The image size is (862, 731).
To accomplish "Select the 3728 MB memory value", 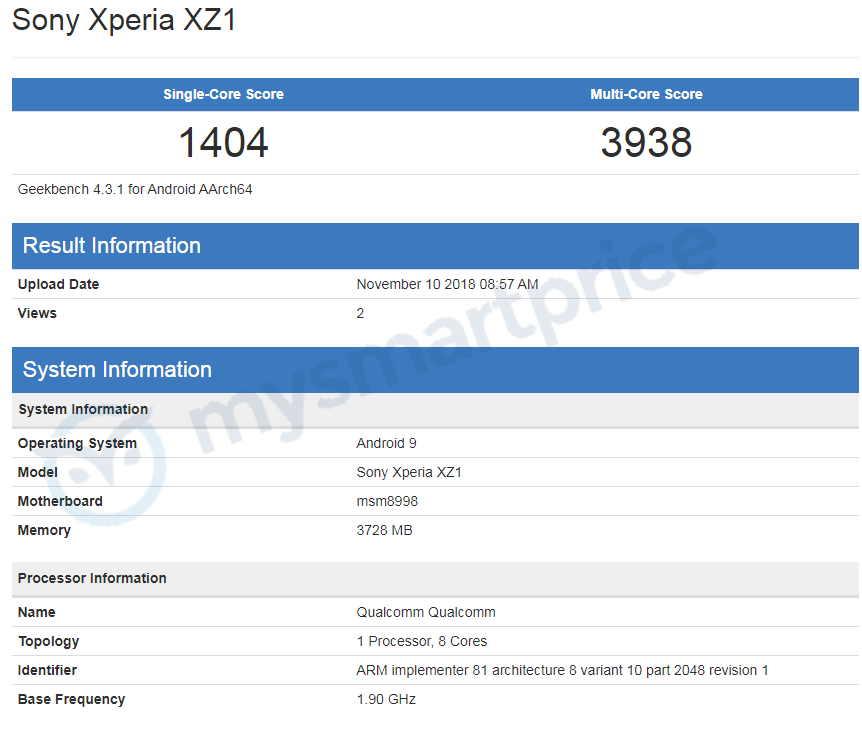I will coord(384,530).
